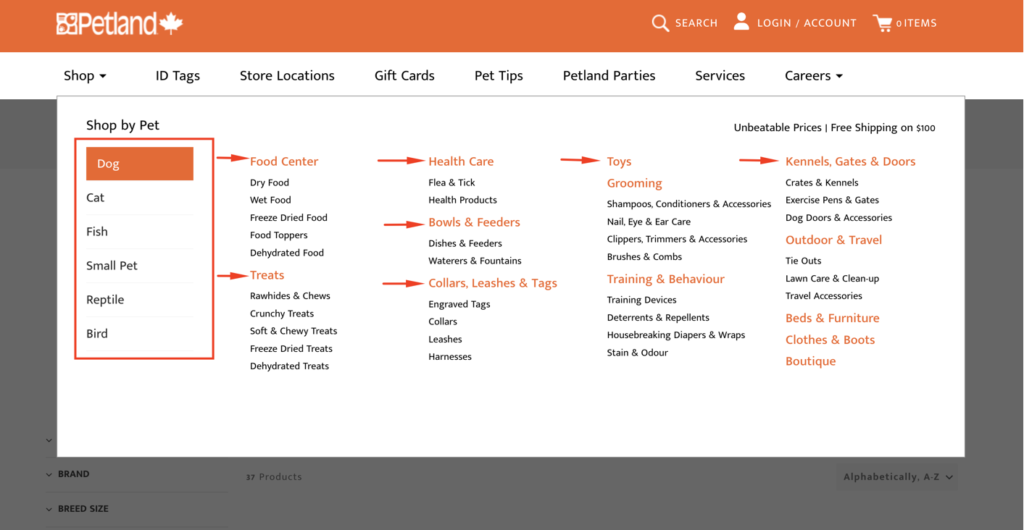Open Nail, Eye & Ear Care

648,222
